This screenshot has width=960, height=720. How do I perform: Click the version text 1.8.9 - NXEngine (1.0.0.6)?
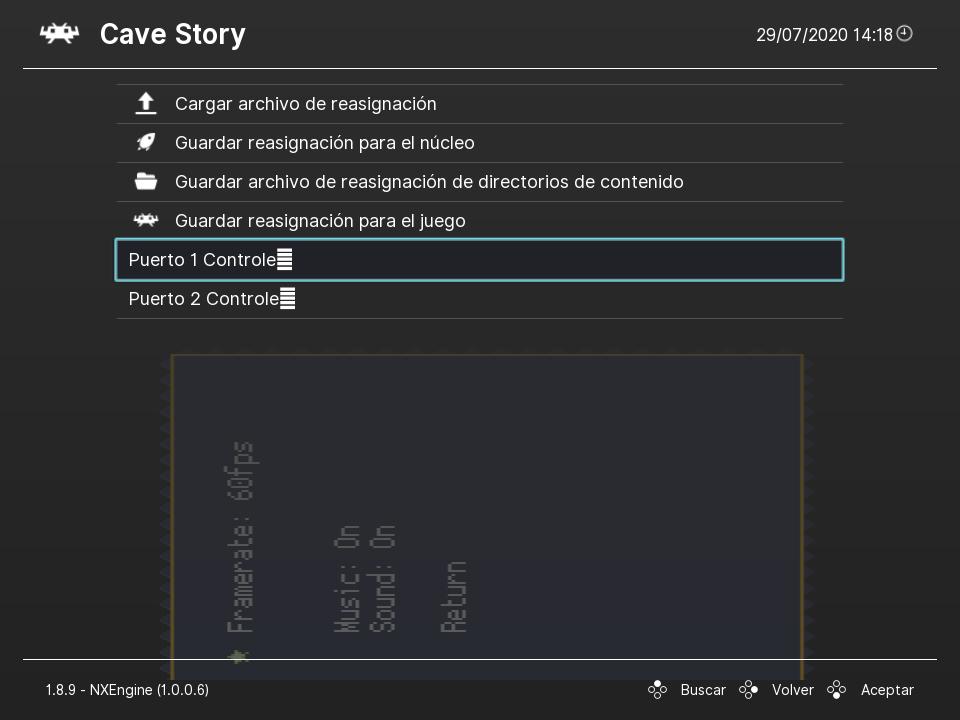coord(127,690)
